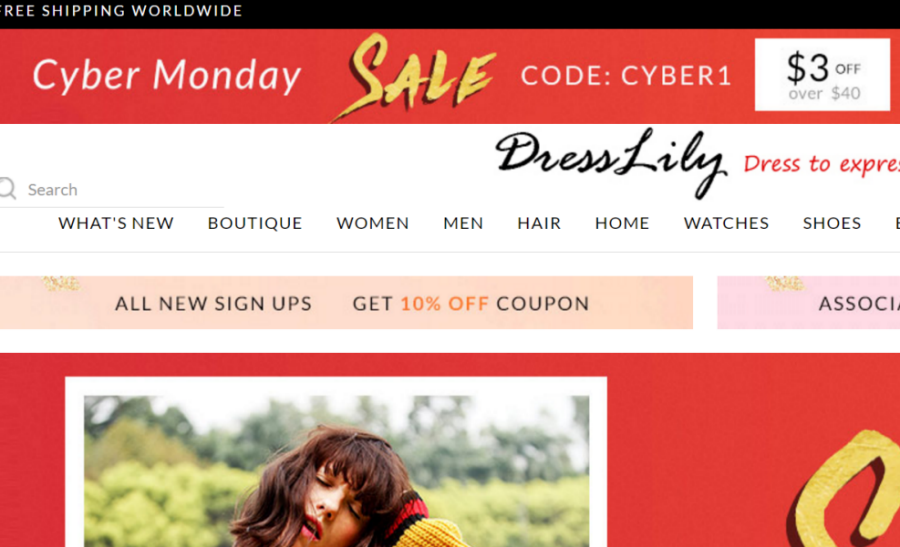Open the new sign ups 10% OFF coupon banner
Image resolution: width=900 pixels, height=547 pixels.
point(346,302)
